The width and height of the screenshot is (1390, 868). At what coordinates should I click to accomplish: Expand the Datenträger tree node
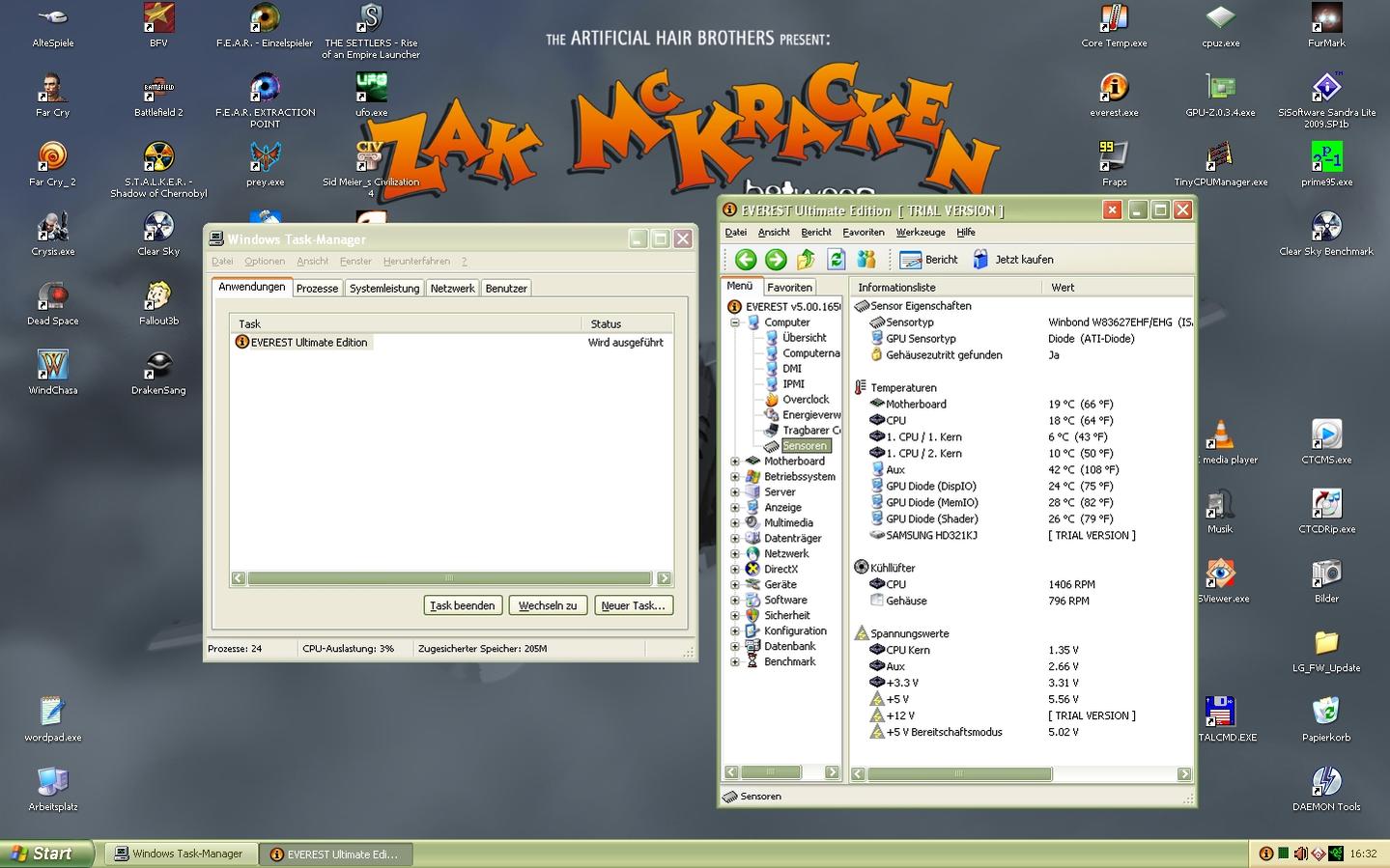[735, 539]
